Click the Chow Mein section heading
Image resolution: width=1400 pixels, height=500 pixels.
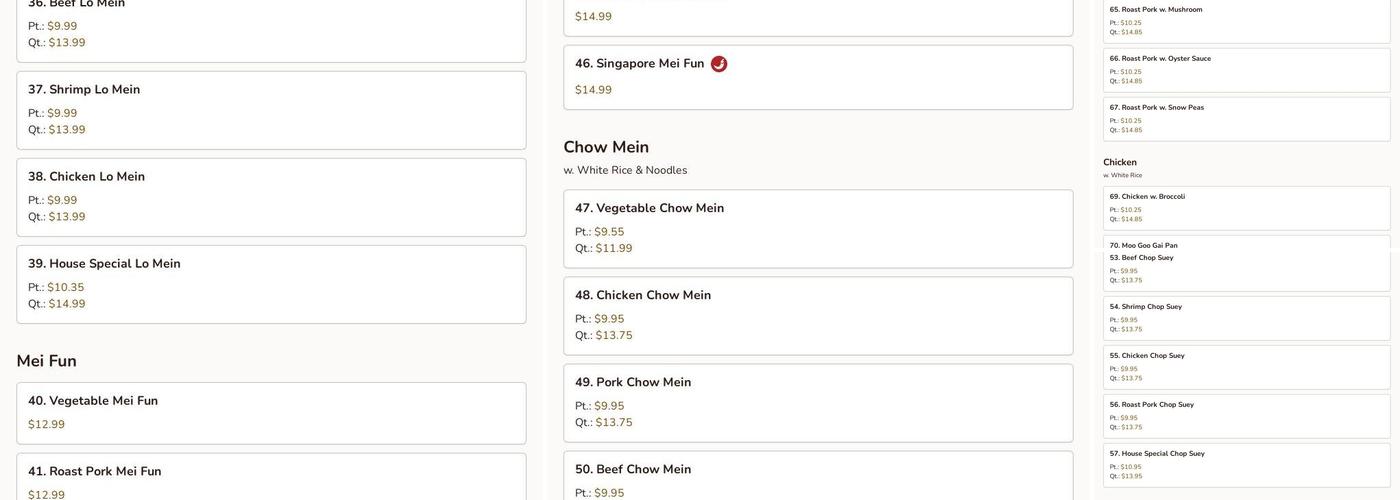(606, 147)
